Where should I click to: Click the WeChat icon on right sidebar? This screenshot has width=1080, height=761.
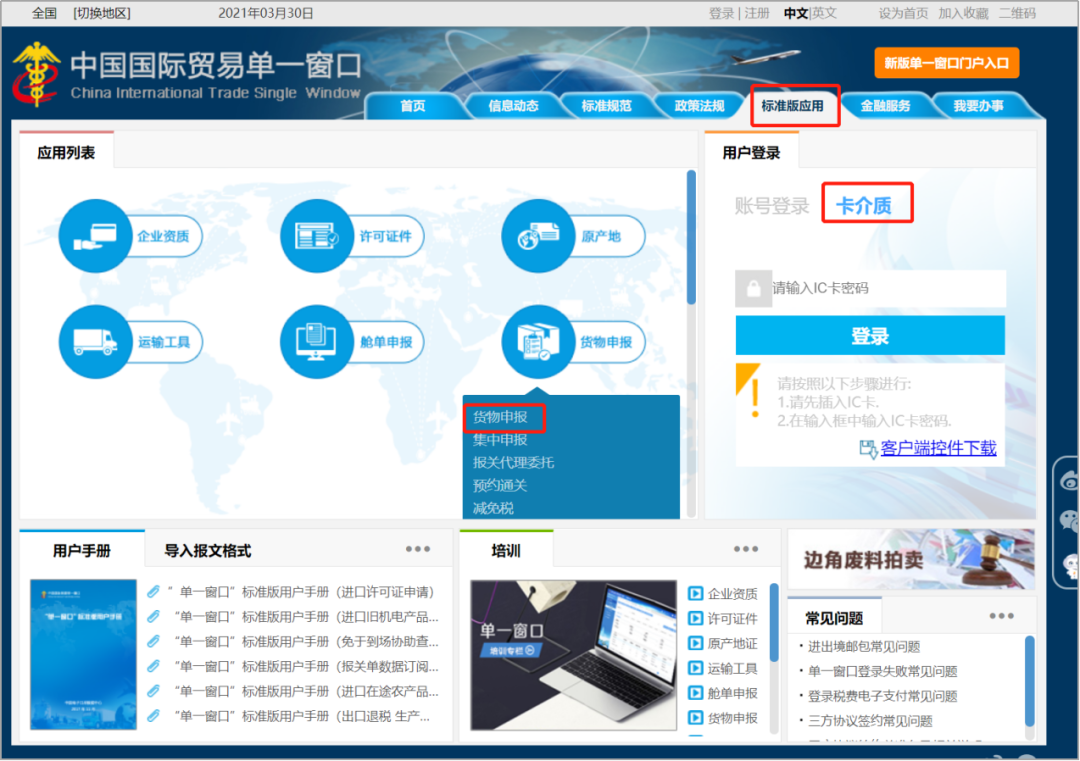click(1070, 520)
